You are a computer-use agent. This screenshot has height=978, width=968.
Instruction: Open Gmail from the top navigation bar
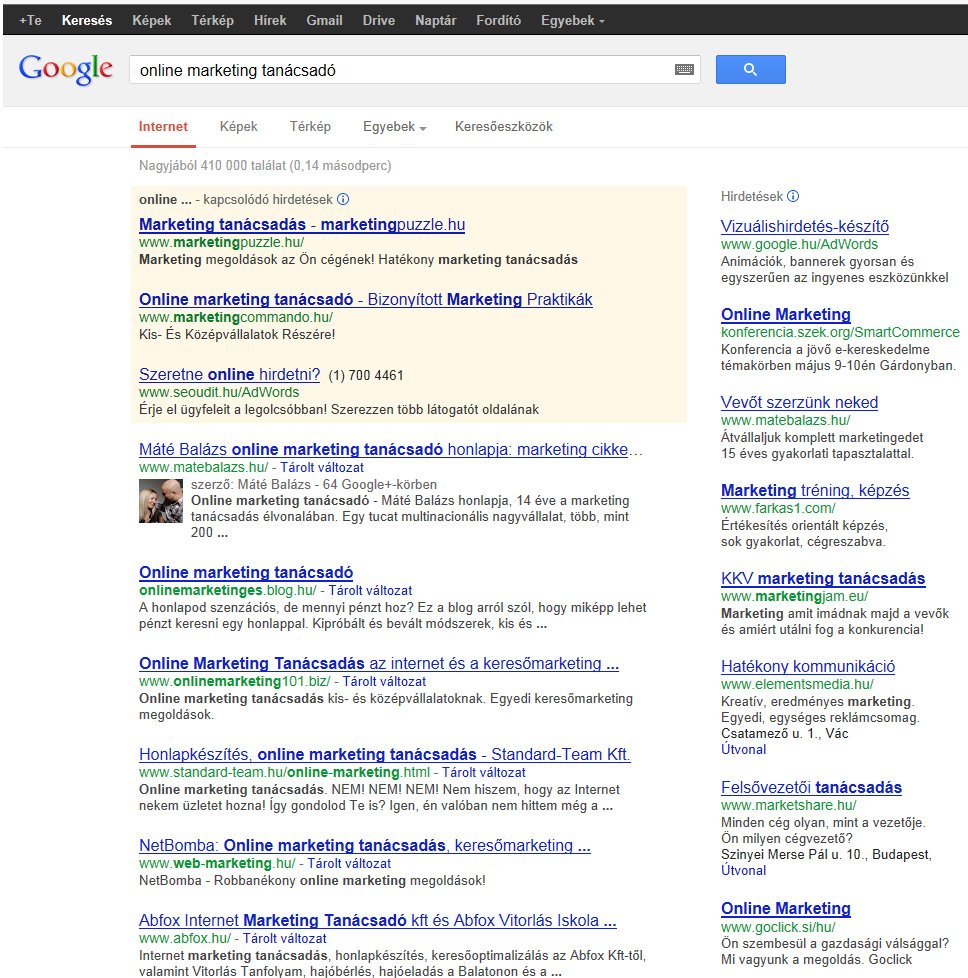click(x=324, y=20)
